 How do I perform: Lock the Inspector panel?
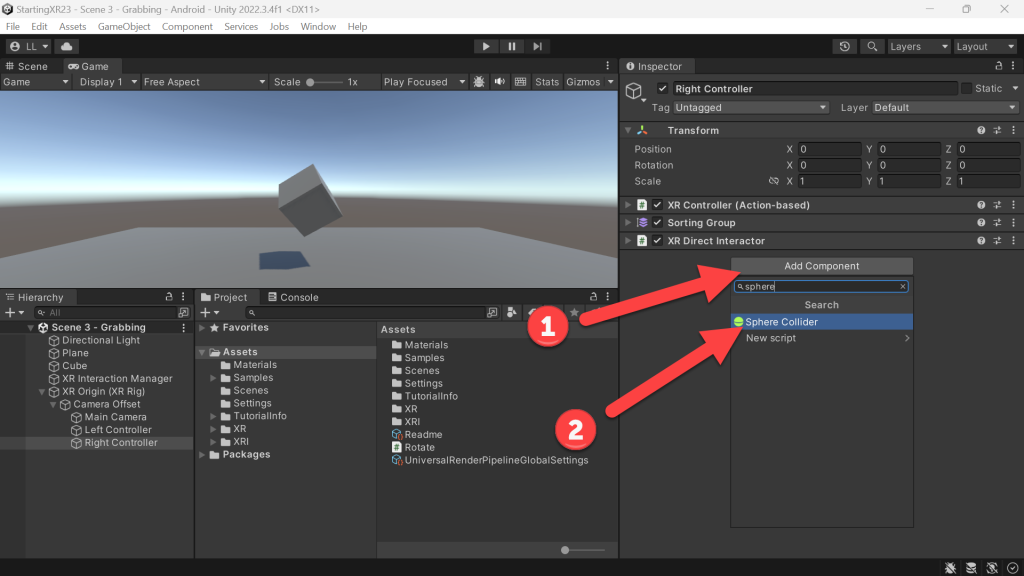coord(999,66)
